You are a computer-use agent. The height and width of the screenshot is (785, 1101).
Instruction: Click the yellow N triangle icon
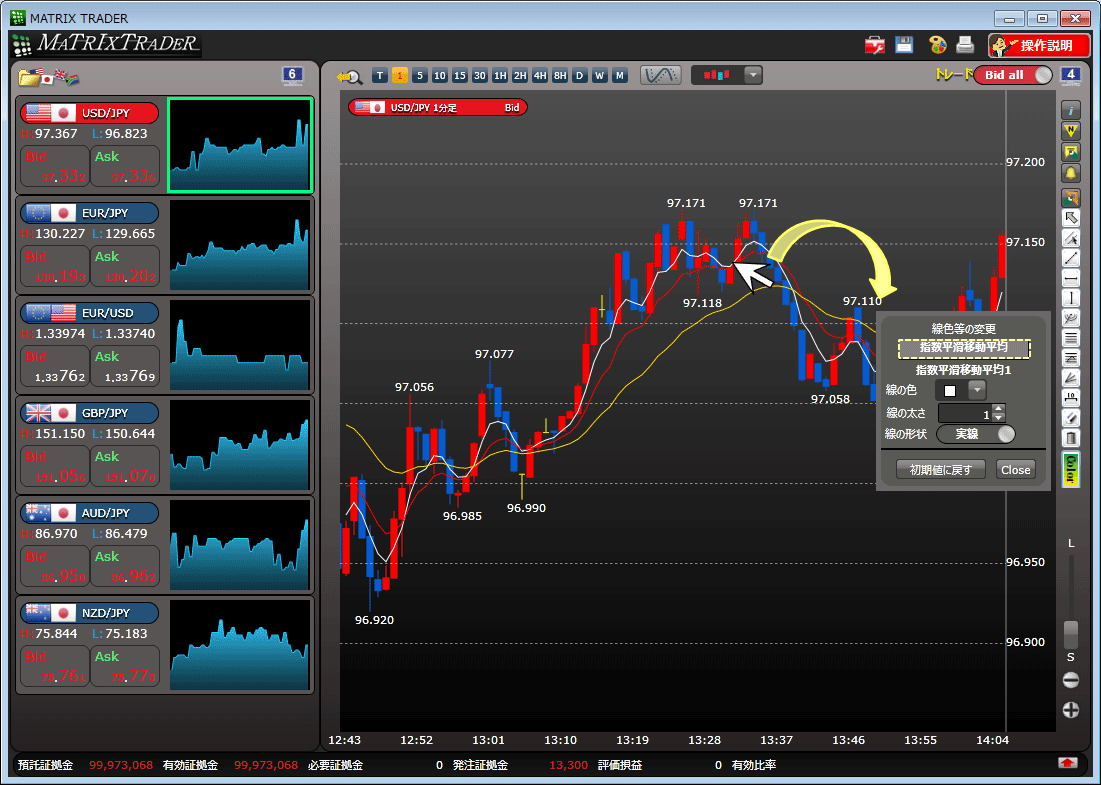tap(1070, 131)
